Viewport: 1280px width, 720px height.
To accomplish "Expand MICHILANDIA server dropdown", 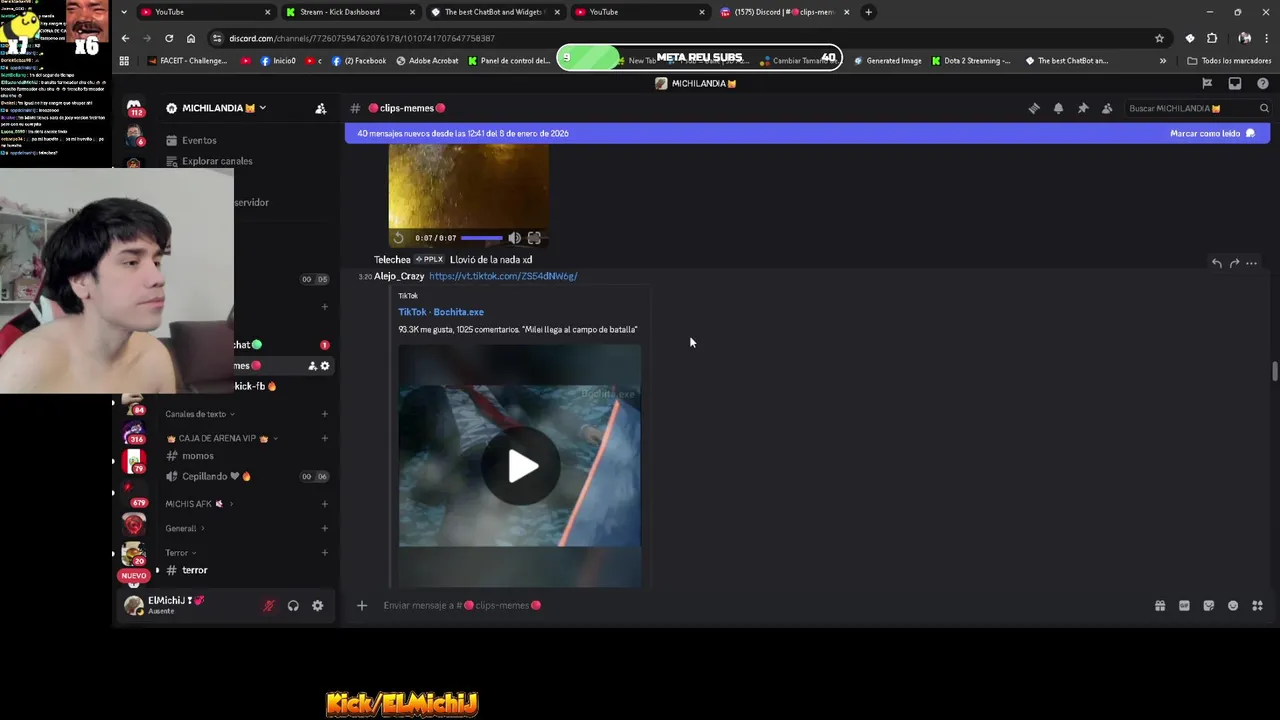I will tap(263, 108).
